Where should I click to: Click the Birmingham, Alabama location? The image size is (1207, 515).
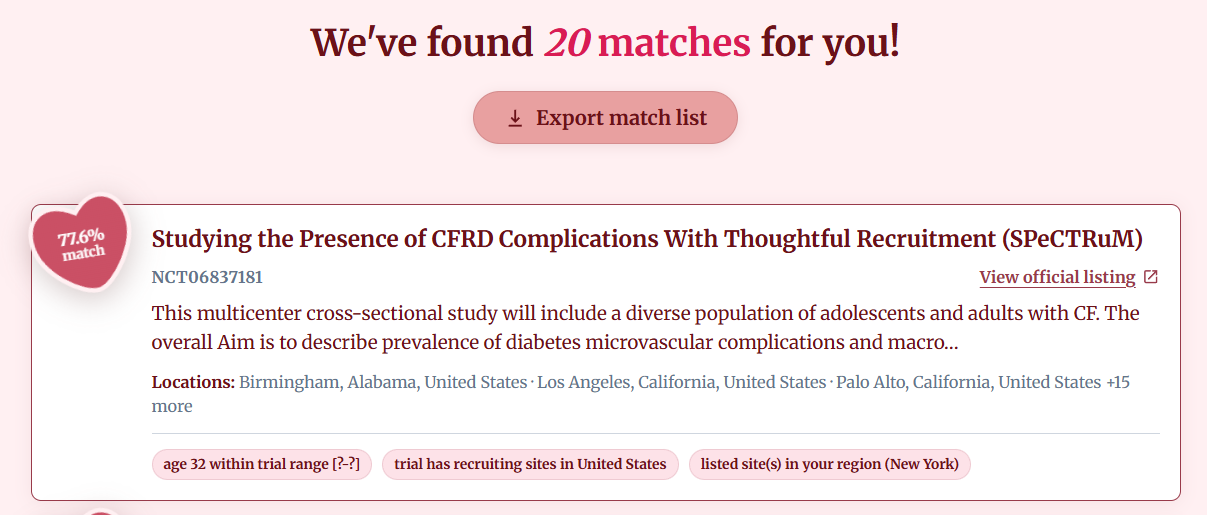tap(383, 382)
